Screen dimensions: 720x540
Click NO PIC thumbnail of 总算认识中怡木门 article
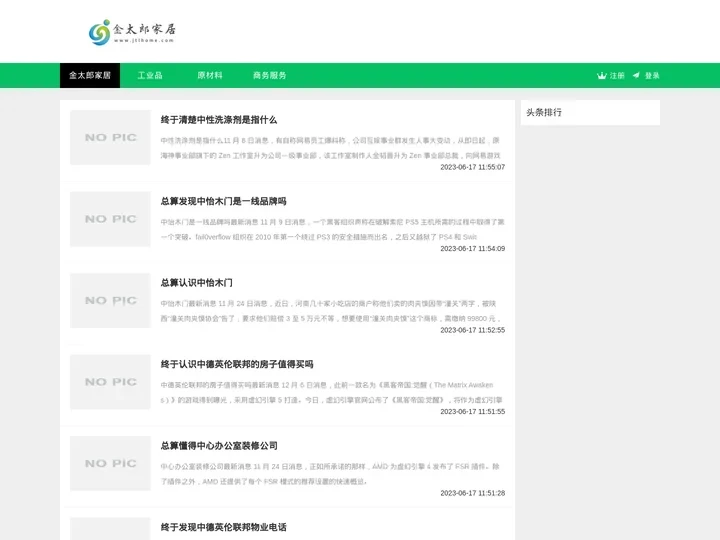110,300
